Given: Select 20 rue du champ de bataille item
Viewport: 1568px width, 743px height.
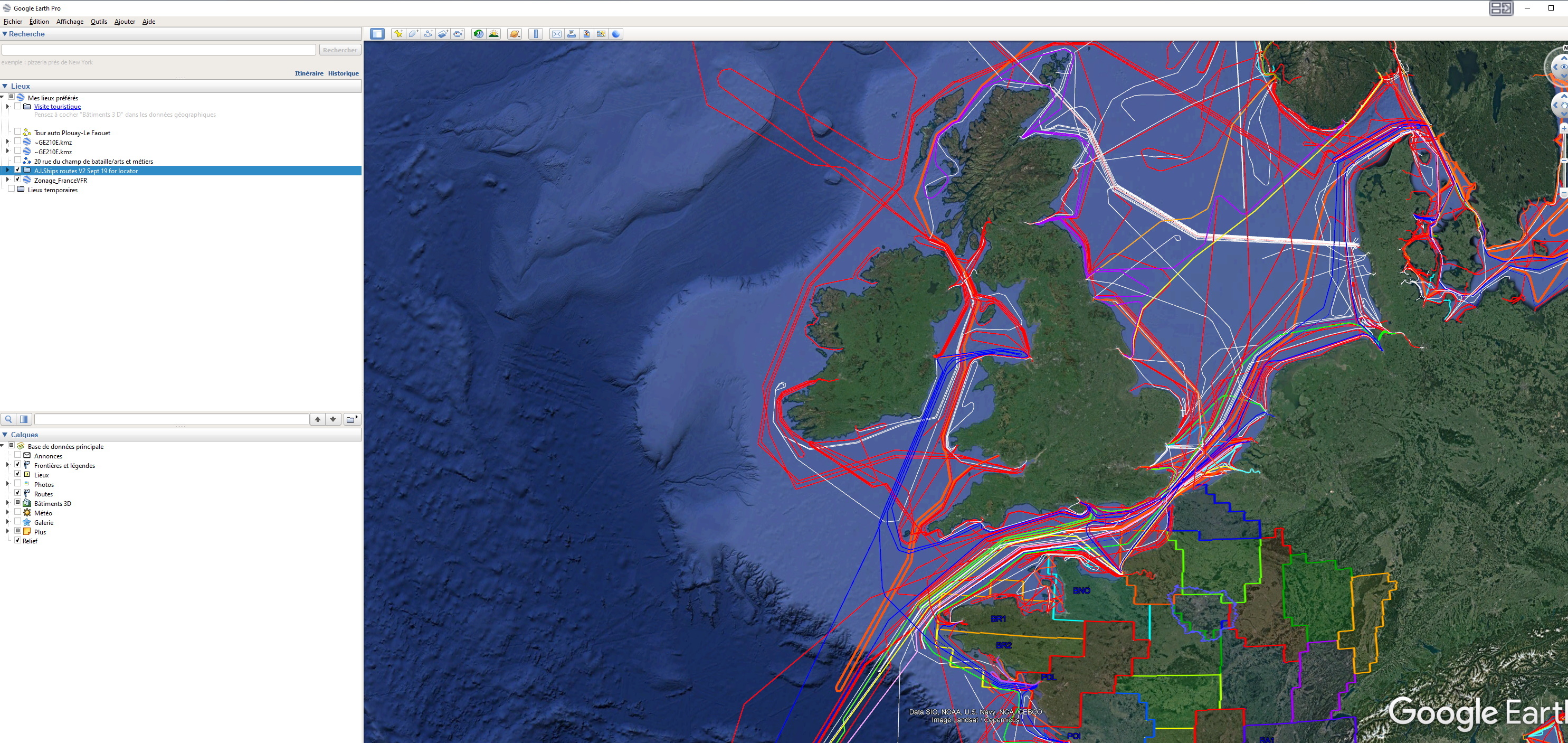Looking at the screenshot, I should [x=93, y=162].
